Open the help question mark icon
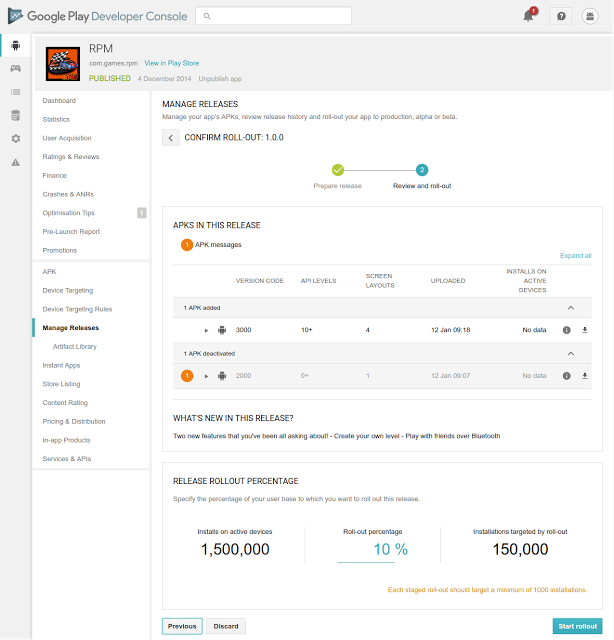Viewport: 614px width, 640px height. 561,16
